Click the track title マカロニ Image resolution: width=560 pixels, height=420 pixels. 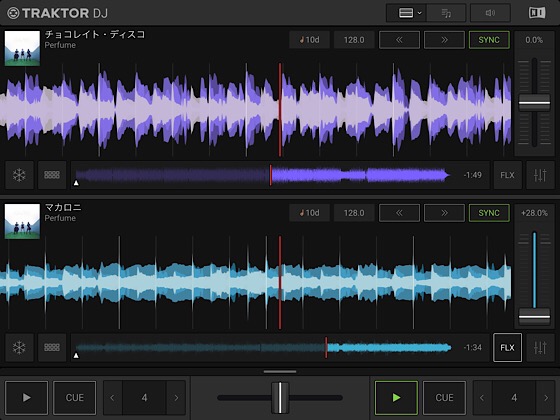(63, 208)
